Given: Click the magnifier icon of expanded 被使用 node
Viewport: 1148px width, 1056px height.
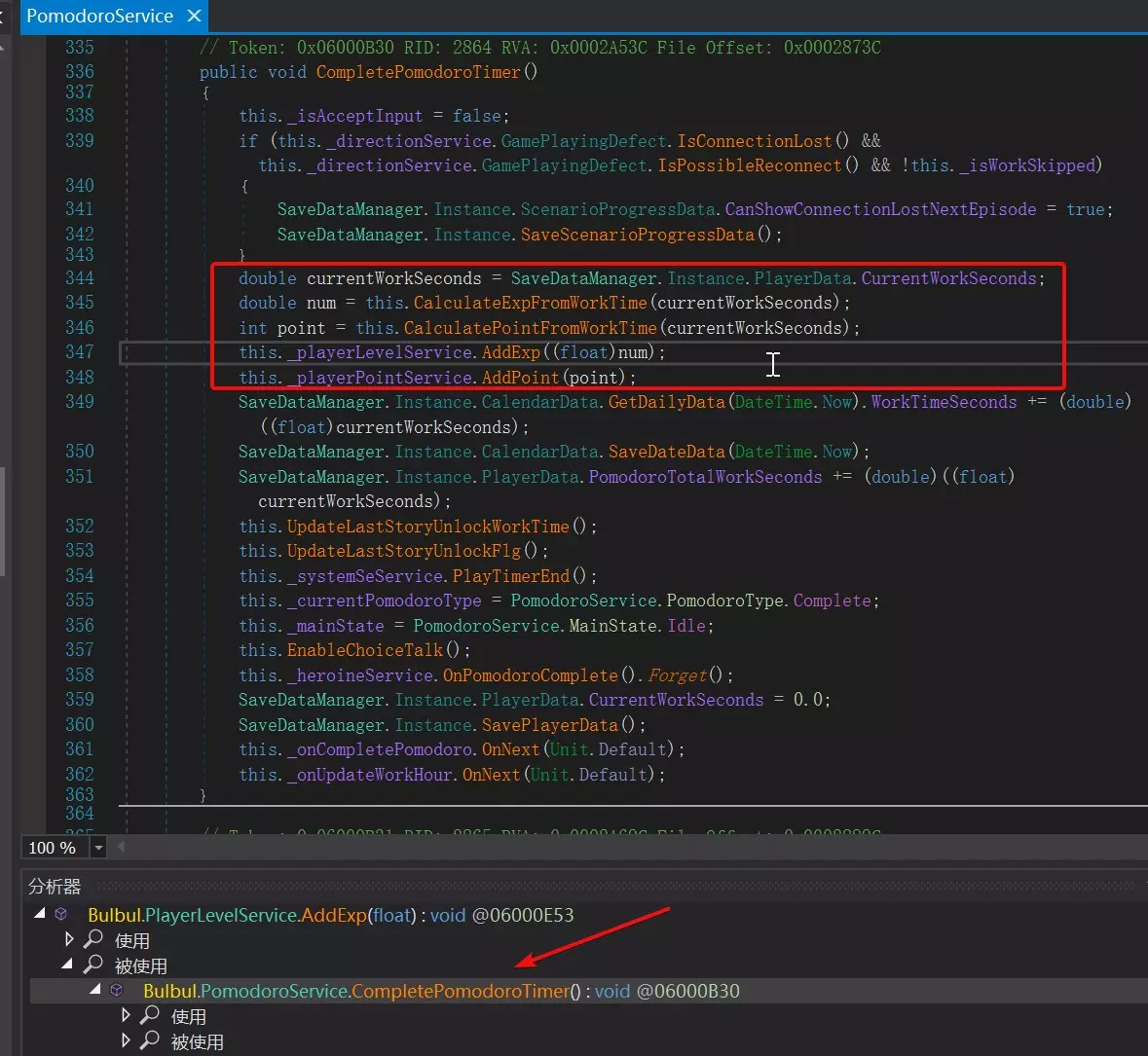Looking at the screenshot, I should pyautogui.click(x=93, y=965).
